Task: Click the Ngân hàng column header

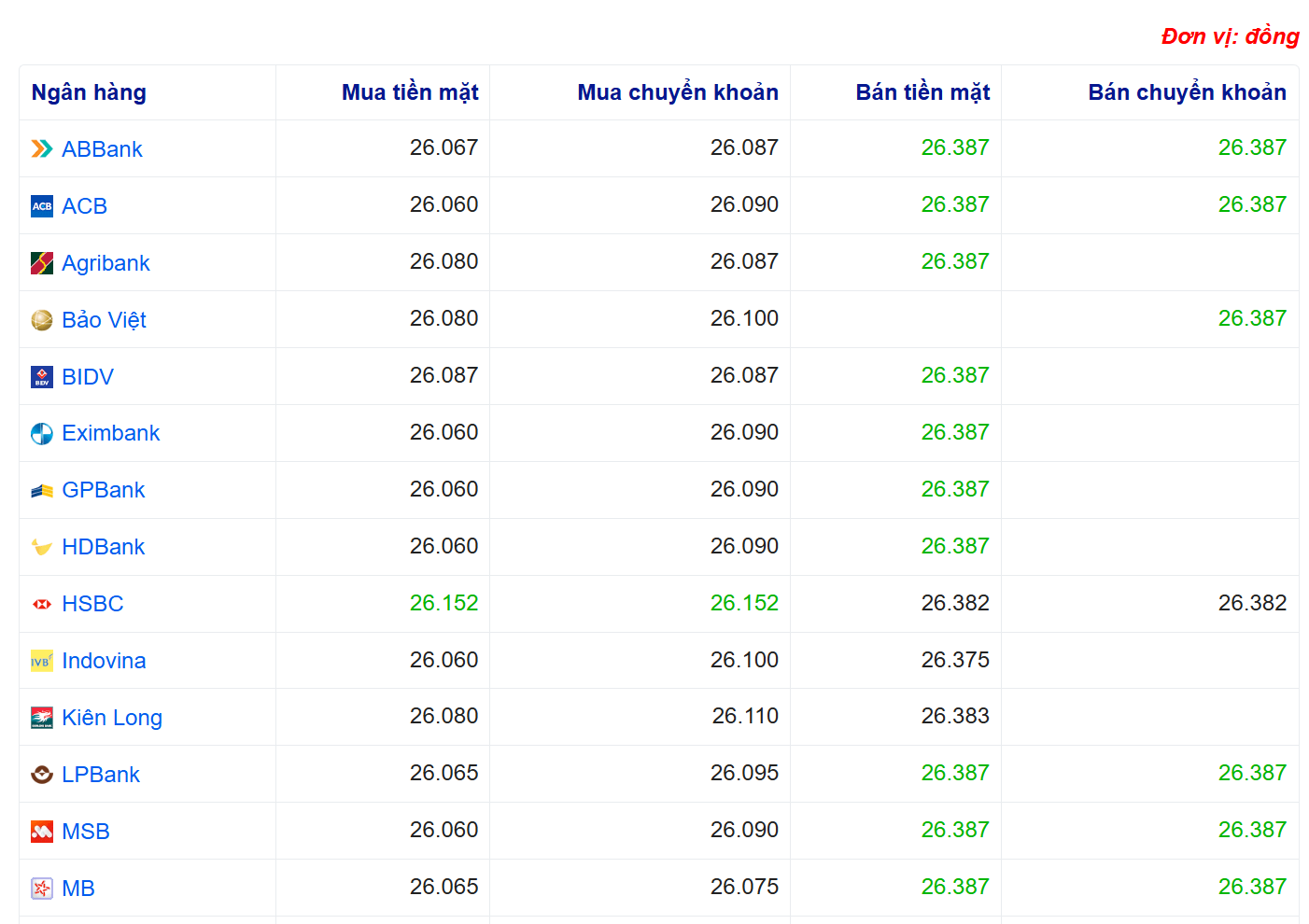Action: point(89,92)
